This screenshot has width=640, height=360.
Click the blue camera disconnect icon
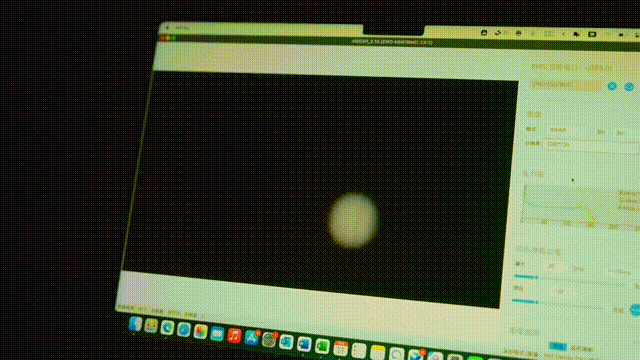pos(612,86)
